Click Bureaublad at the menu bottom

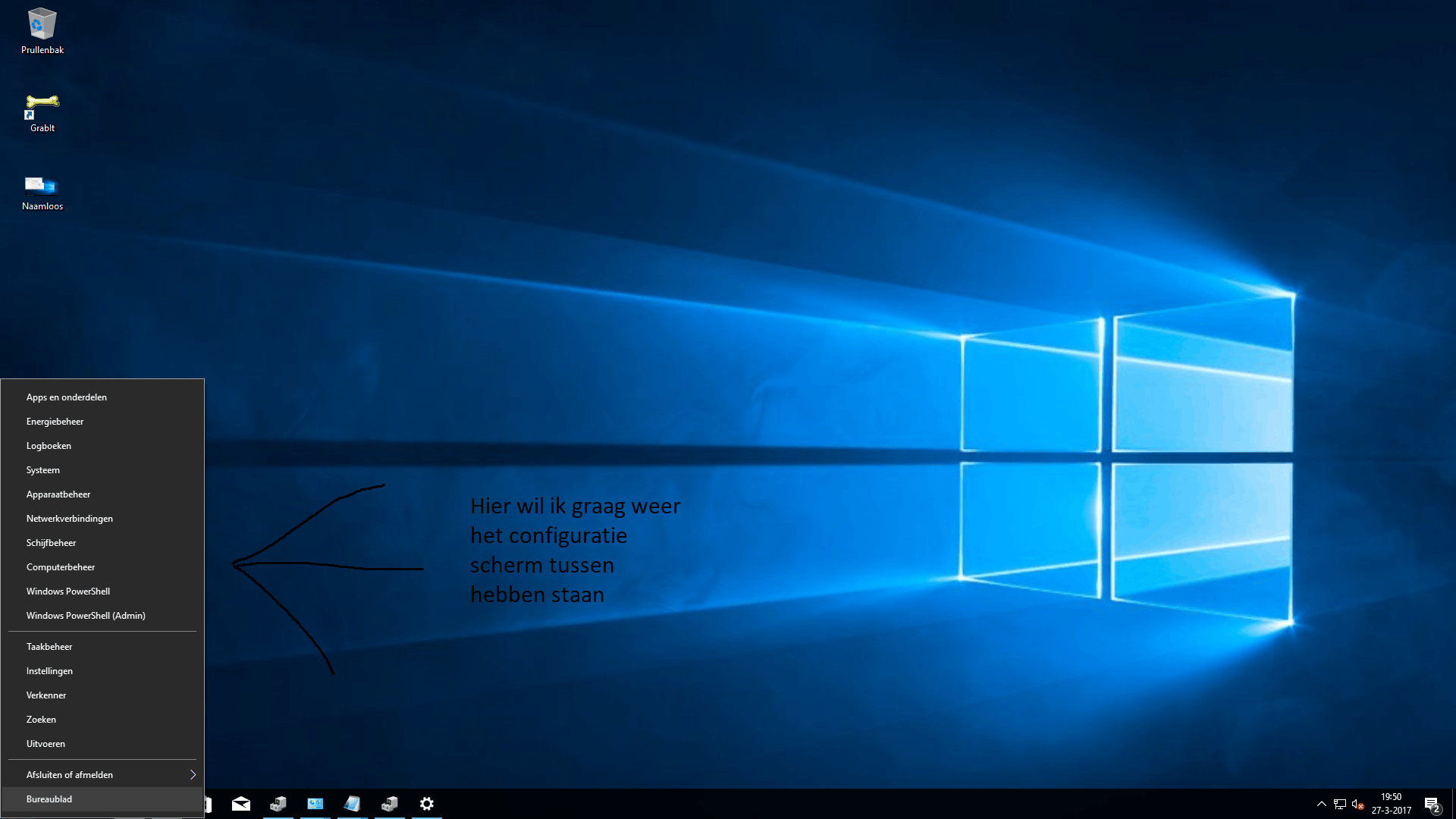49,799
